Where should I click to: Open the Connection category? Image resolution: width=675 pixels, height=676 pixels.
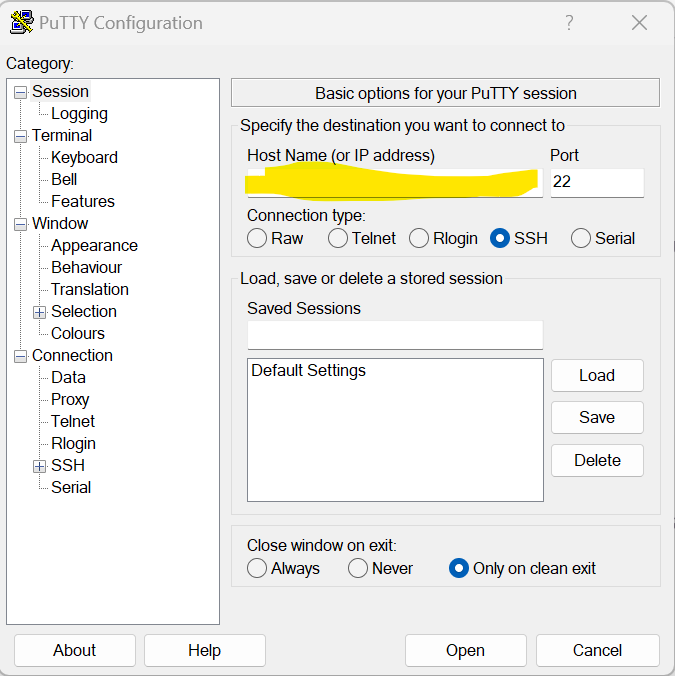(x=72, y=355)
